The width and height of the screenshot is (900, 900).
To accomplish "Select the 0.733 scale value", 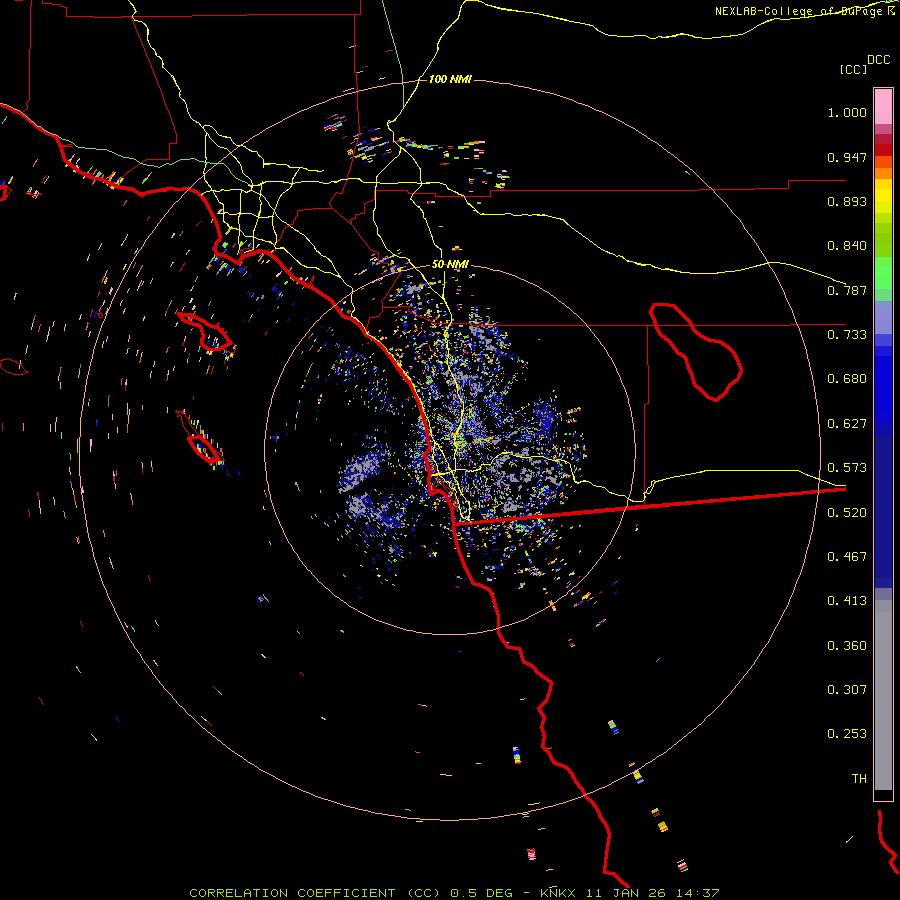I will (847, 335).
